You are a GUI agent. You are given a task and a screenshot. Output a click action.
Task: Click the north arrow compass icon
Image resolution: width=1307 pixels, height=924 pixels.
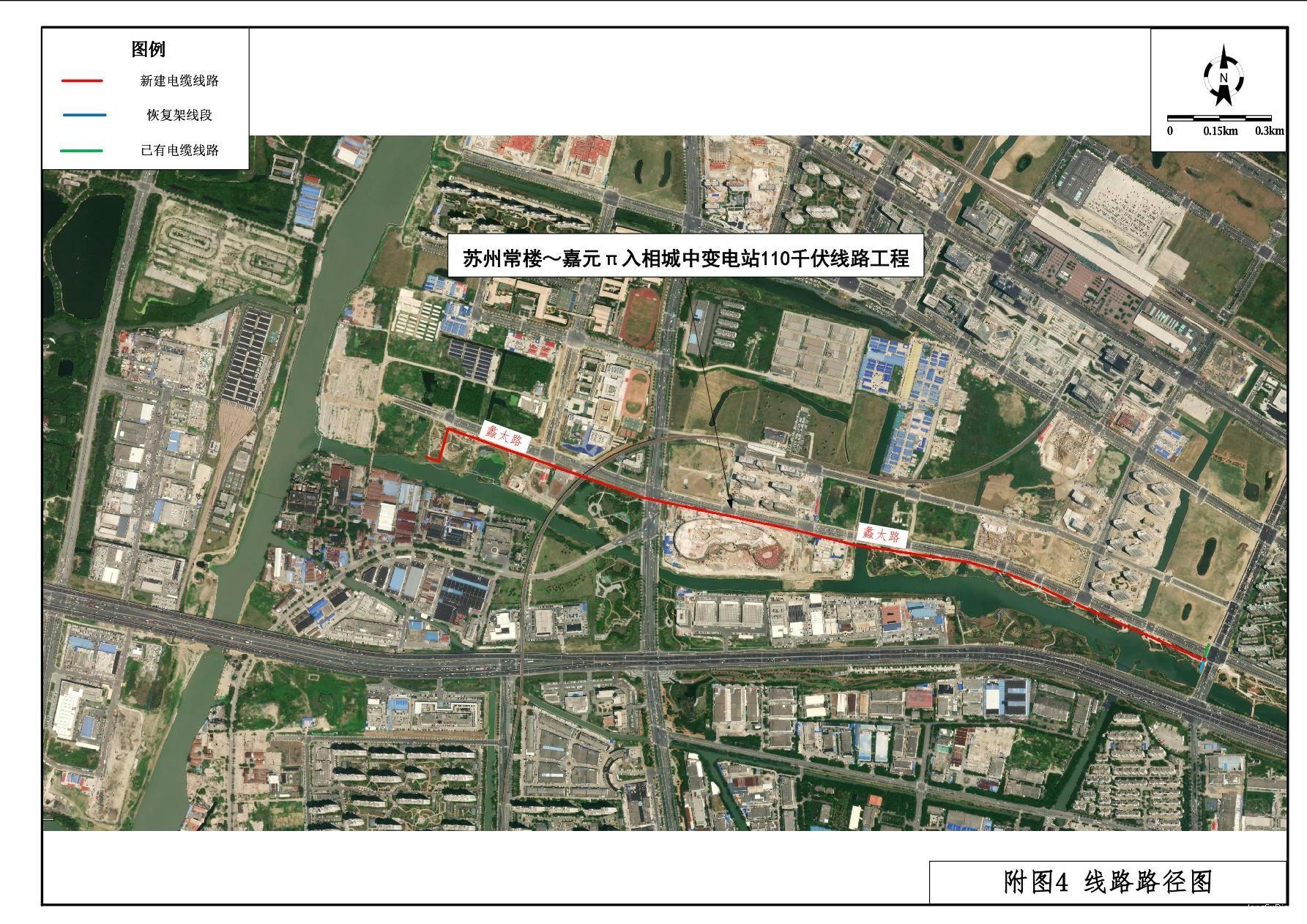pos(1224,76)
